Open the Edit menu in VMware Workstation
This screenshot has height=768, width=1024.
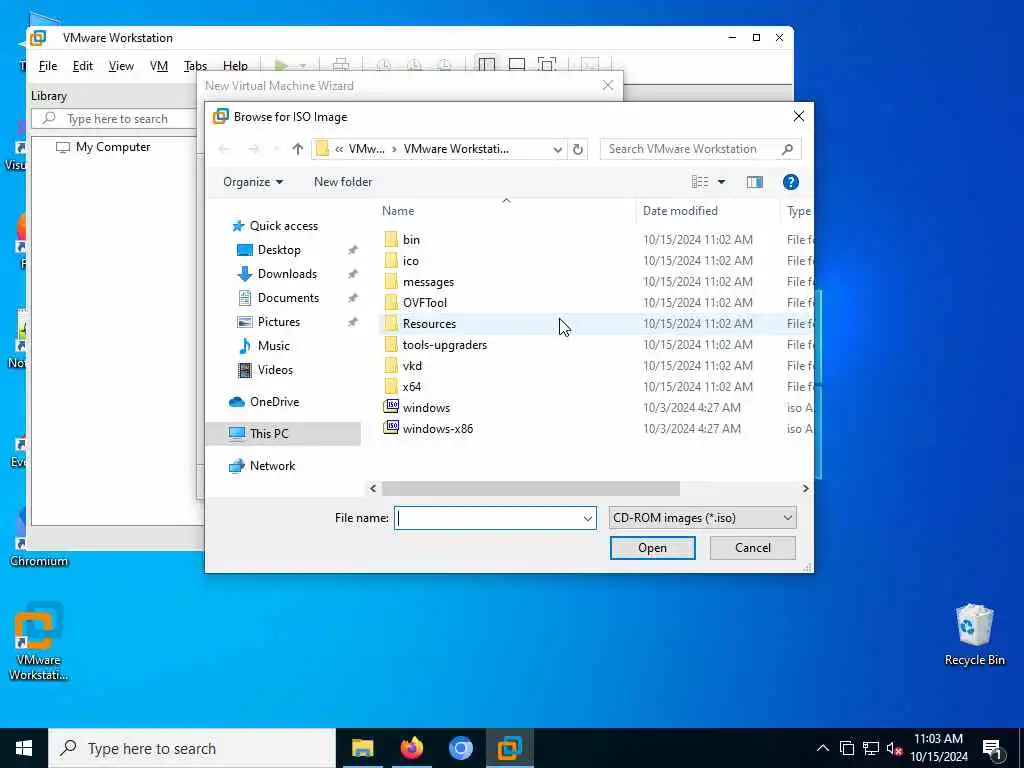click(82, 66)
